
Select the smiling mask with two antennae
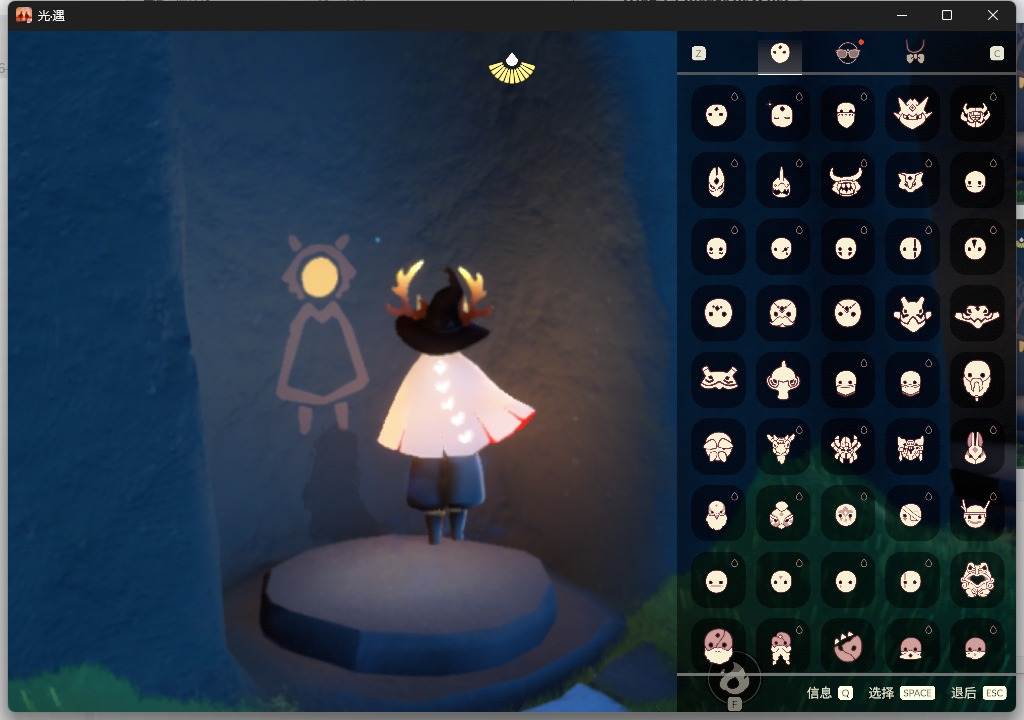[x=976, y=515]
